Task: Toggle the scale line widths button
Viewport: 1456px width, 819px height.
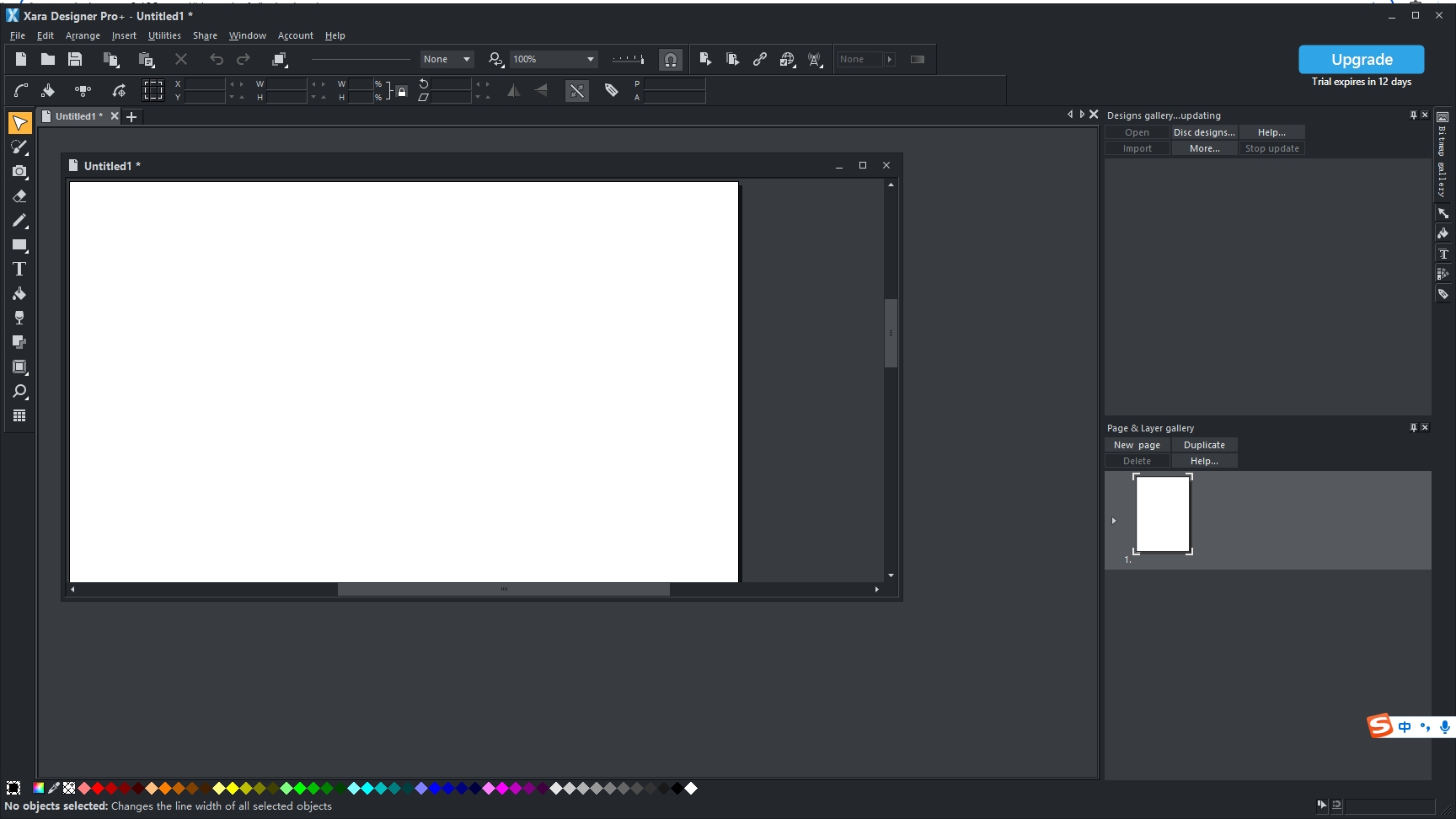Action: click(x=576, y=91)
